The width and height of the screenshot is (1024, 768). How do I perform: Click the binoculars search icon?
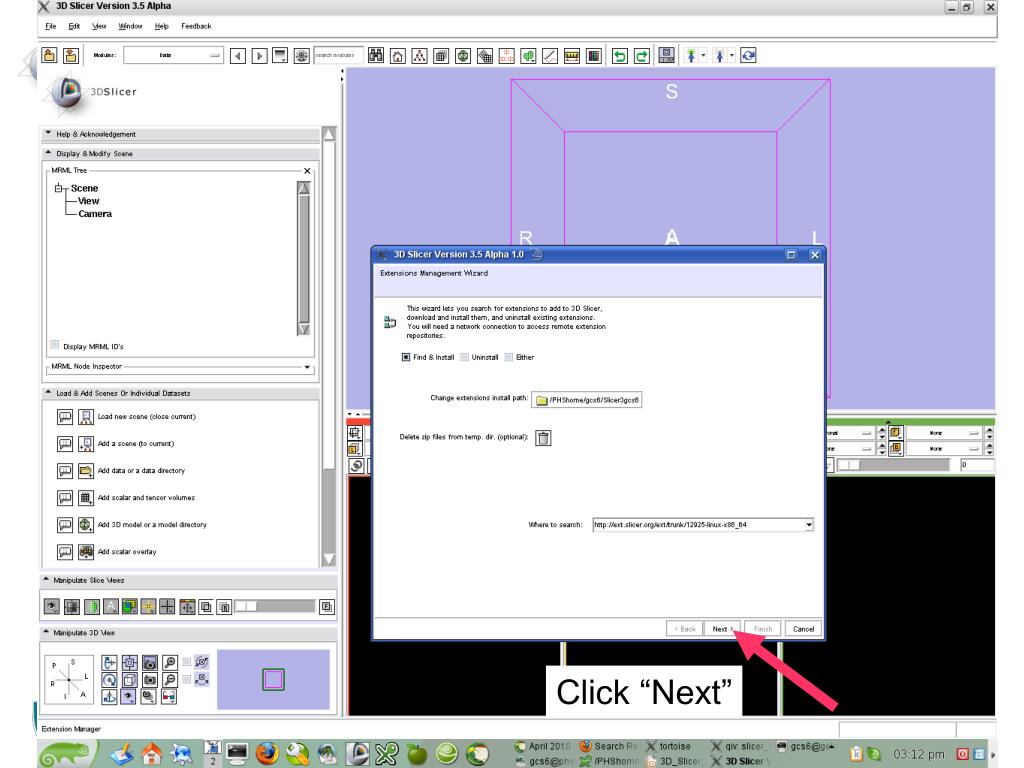click(376, 56)
